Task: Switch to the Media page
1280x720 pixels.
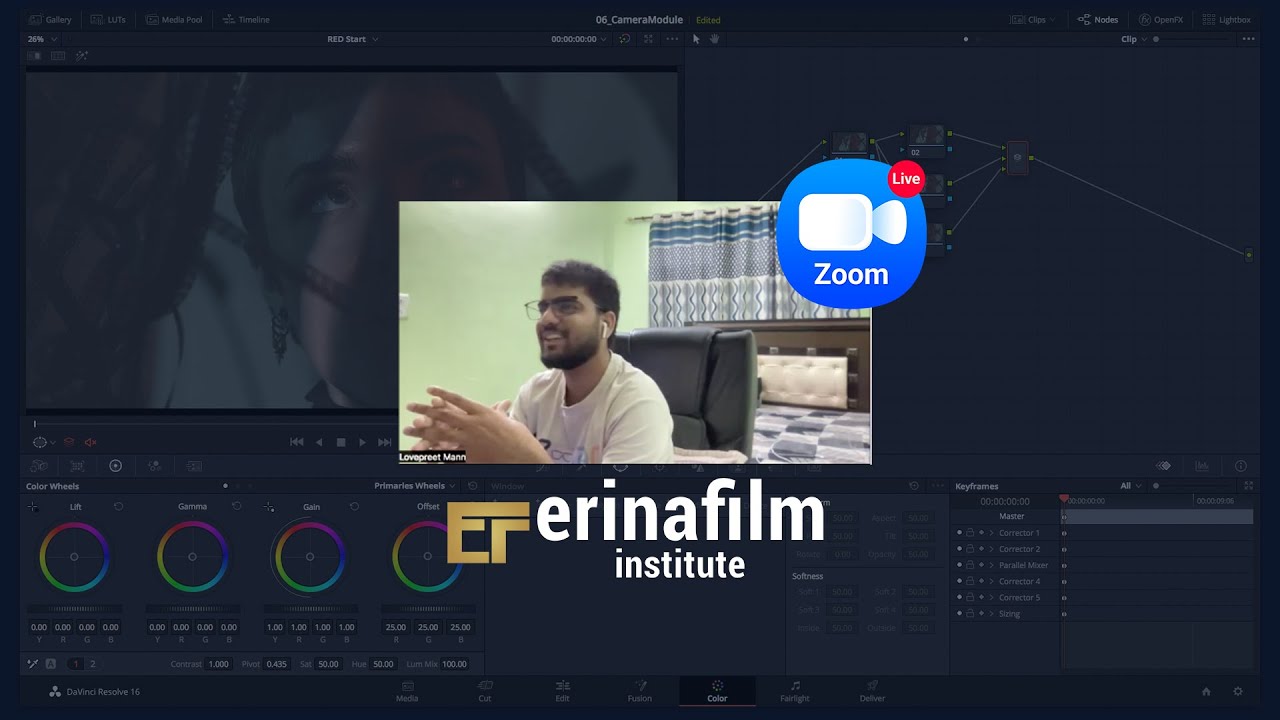Action: click(408, 690)
